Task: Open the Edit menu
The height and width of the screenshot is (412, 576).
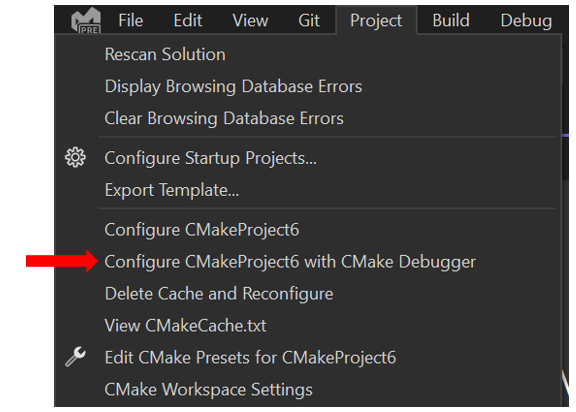Action: pyautogui.click(x=188, y=21)
